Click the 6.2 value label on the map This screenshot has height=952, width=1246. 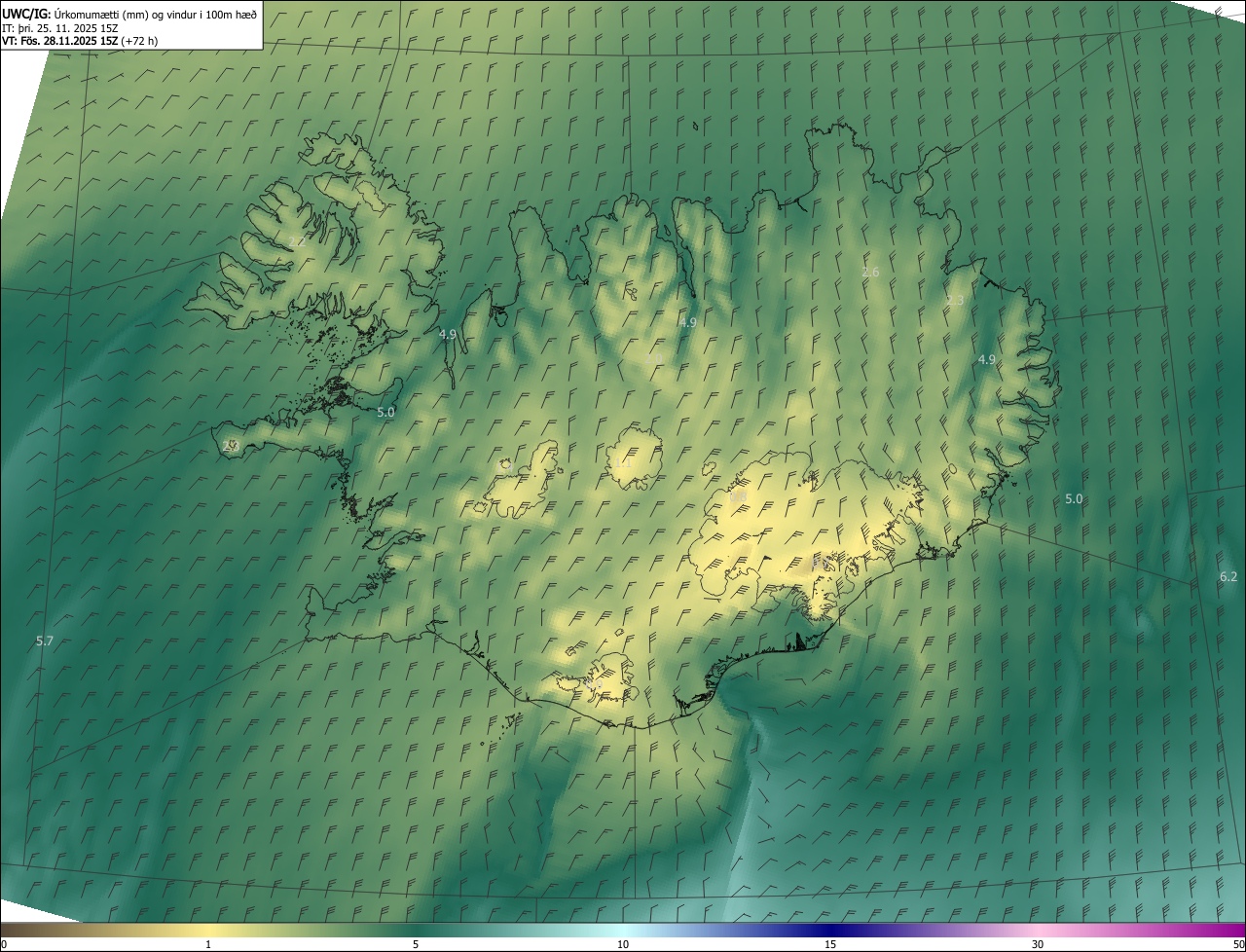tap(1228, 576)
